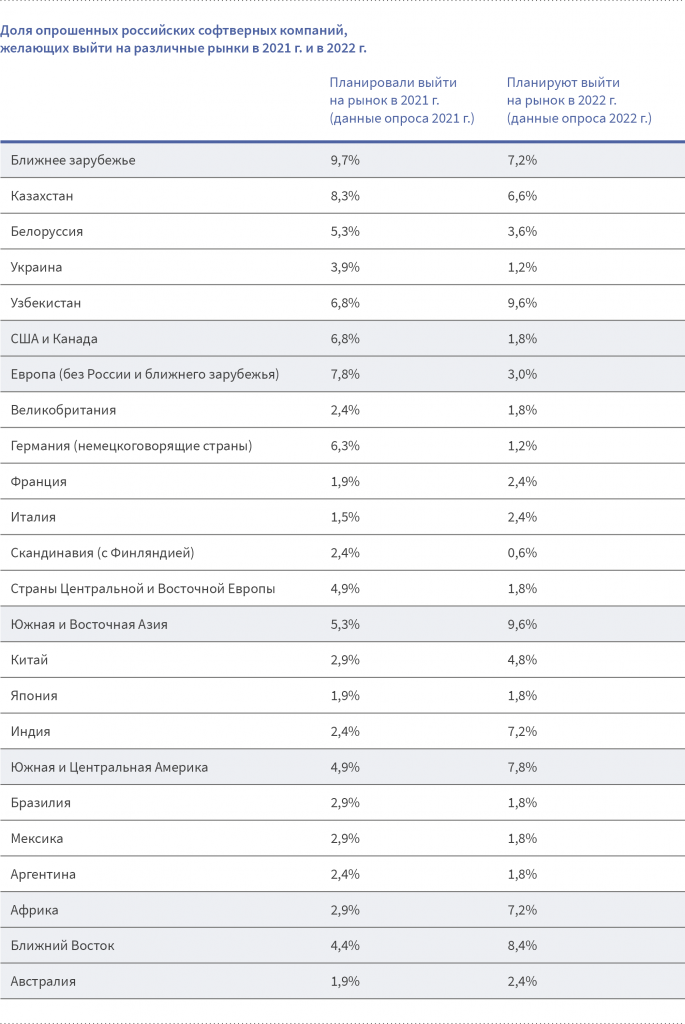The height and width of the screenshot is (1024, 685).
Task: Click the Китай row's 4,8% value
Action: pos(522,660)
